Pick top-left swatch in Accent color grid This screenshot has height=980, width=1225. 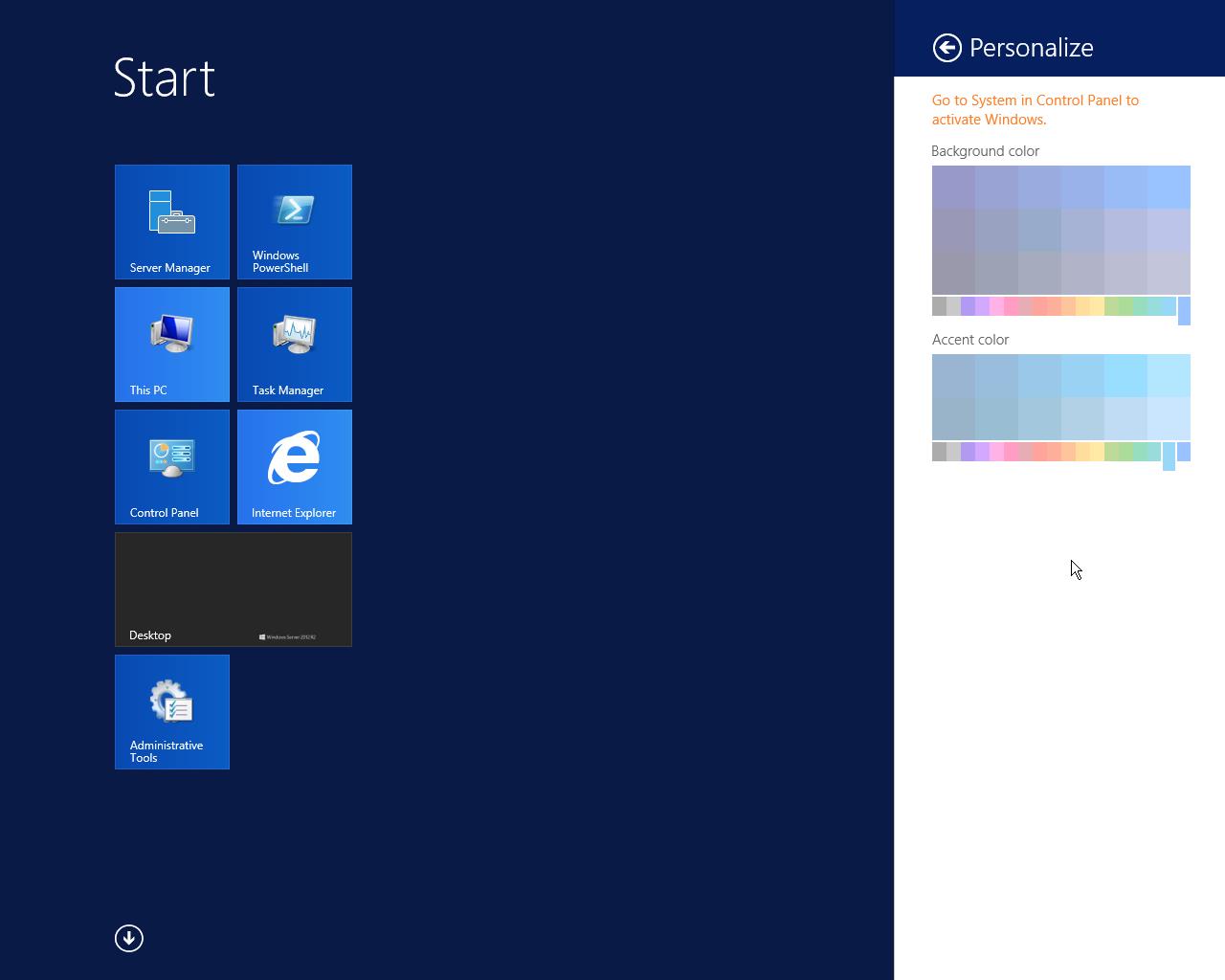[953, 375]
